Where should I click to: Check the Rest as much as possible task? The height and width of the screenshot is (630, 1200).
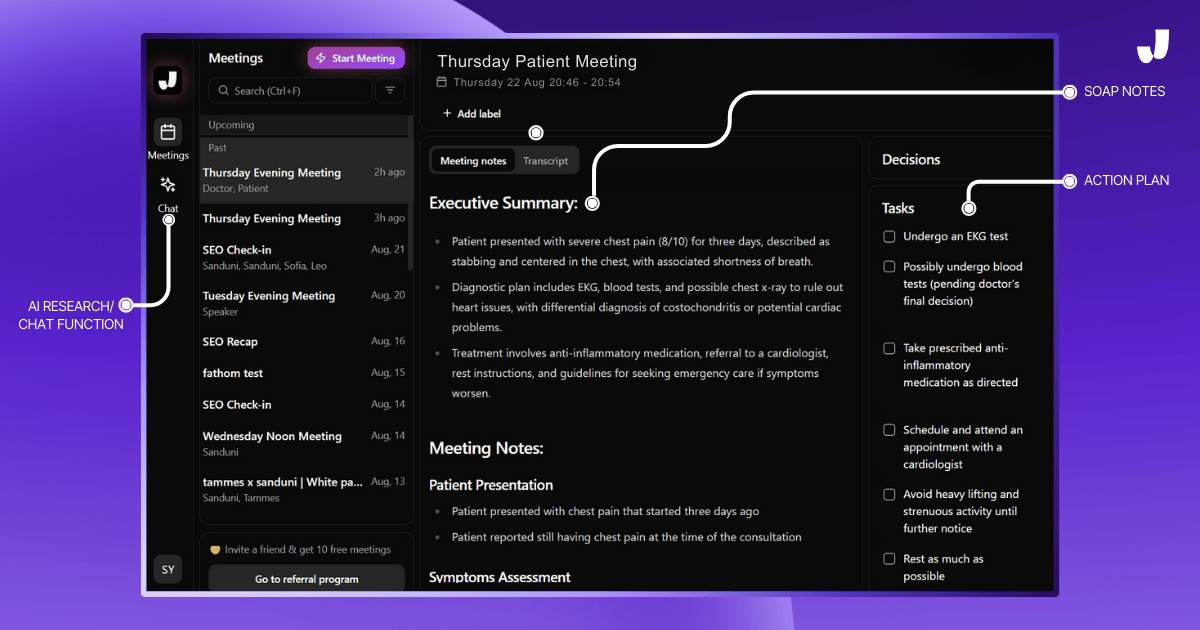(889, 559)
